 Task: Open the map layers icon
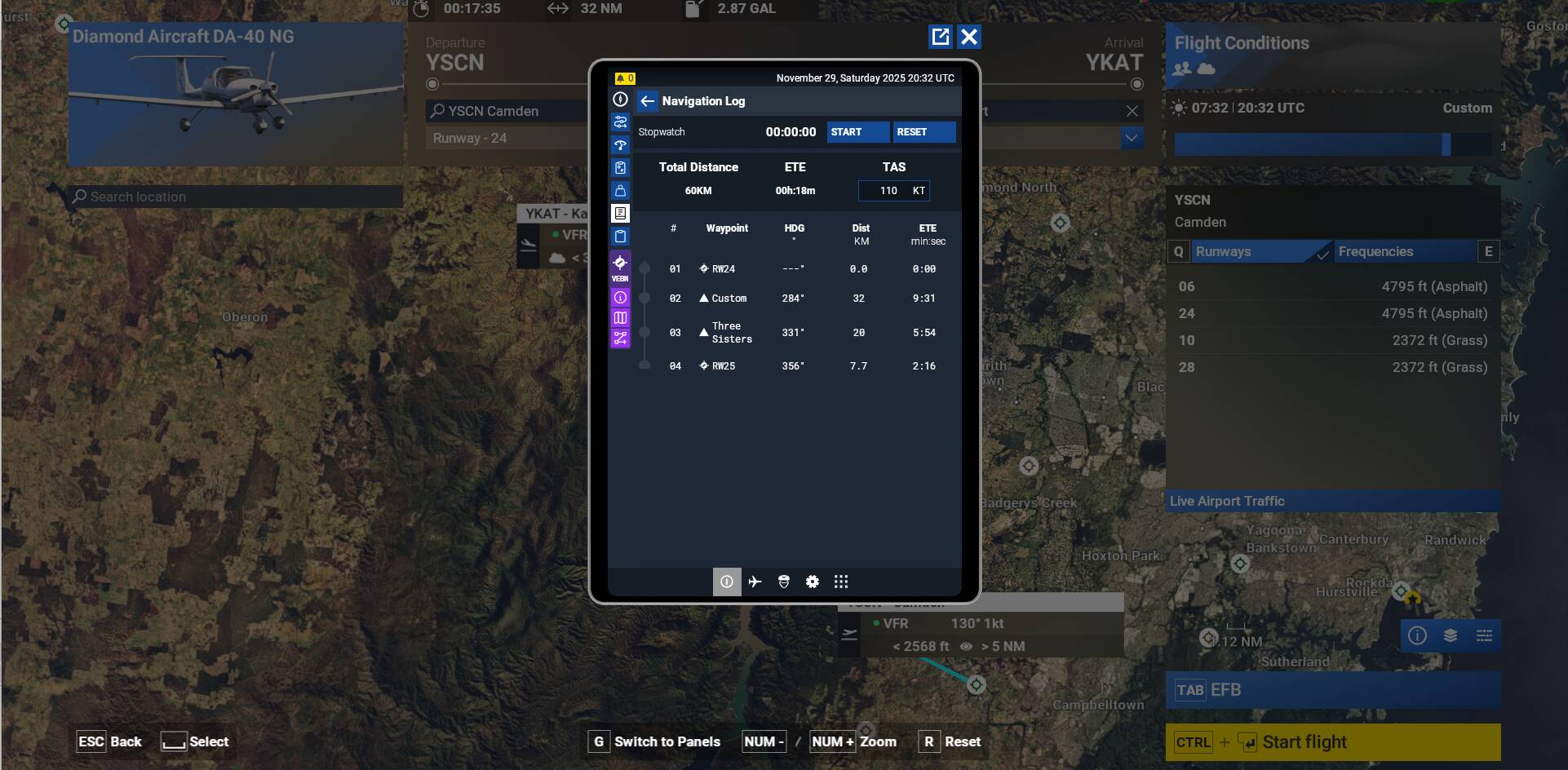point(1451,635)
